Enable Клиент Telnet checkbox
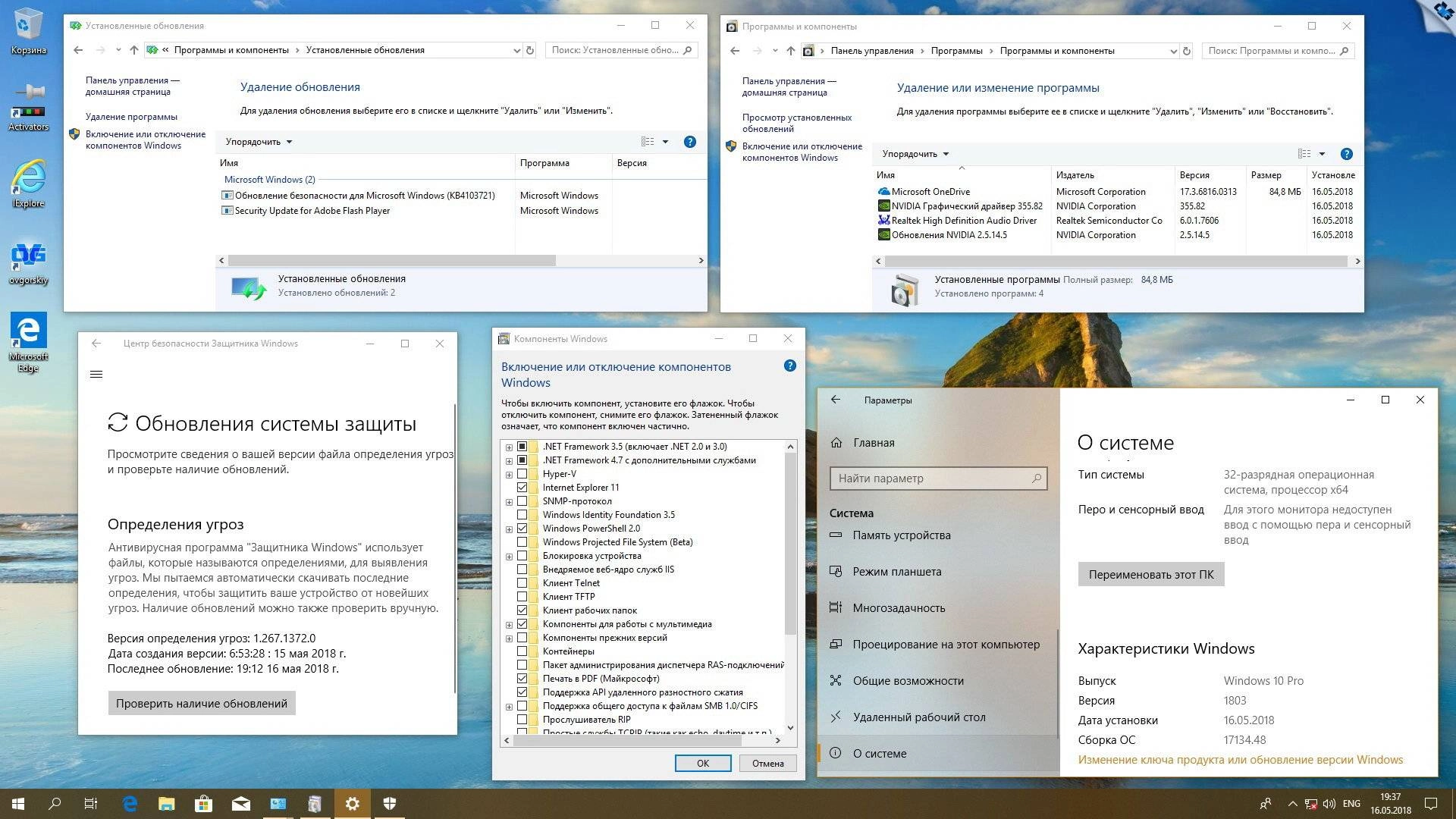The height and width of the screenshot is (819, 1456). (x=522, y=583)
